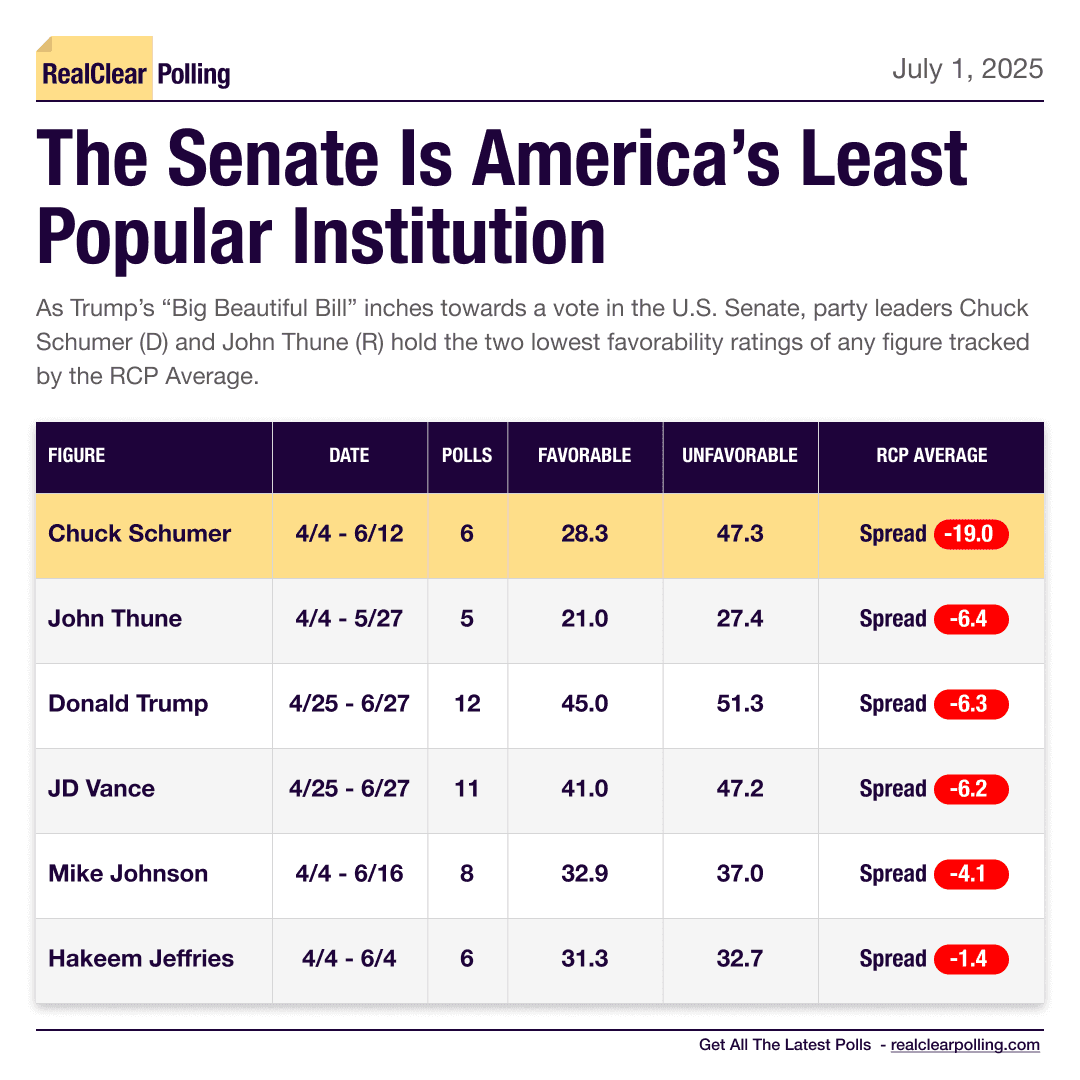Click the red -6.4 spread badge
The width and height of the screenshot is (1080, 1080).
(x=971, y=619)
